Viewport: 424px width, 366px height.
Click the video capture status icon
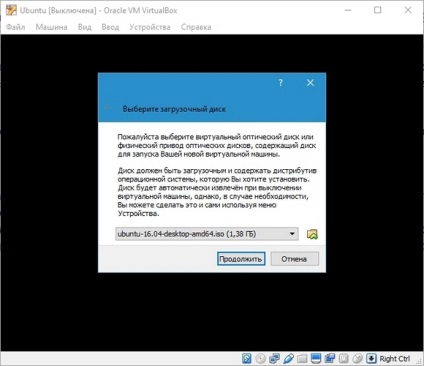click(x=330, y=358)
